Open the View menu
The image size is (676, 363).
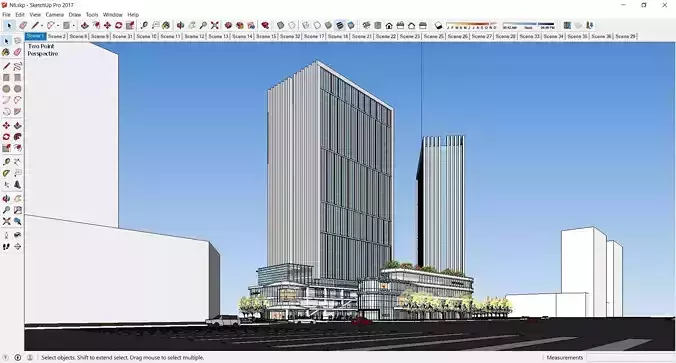coord(35,15)
